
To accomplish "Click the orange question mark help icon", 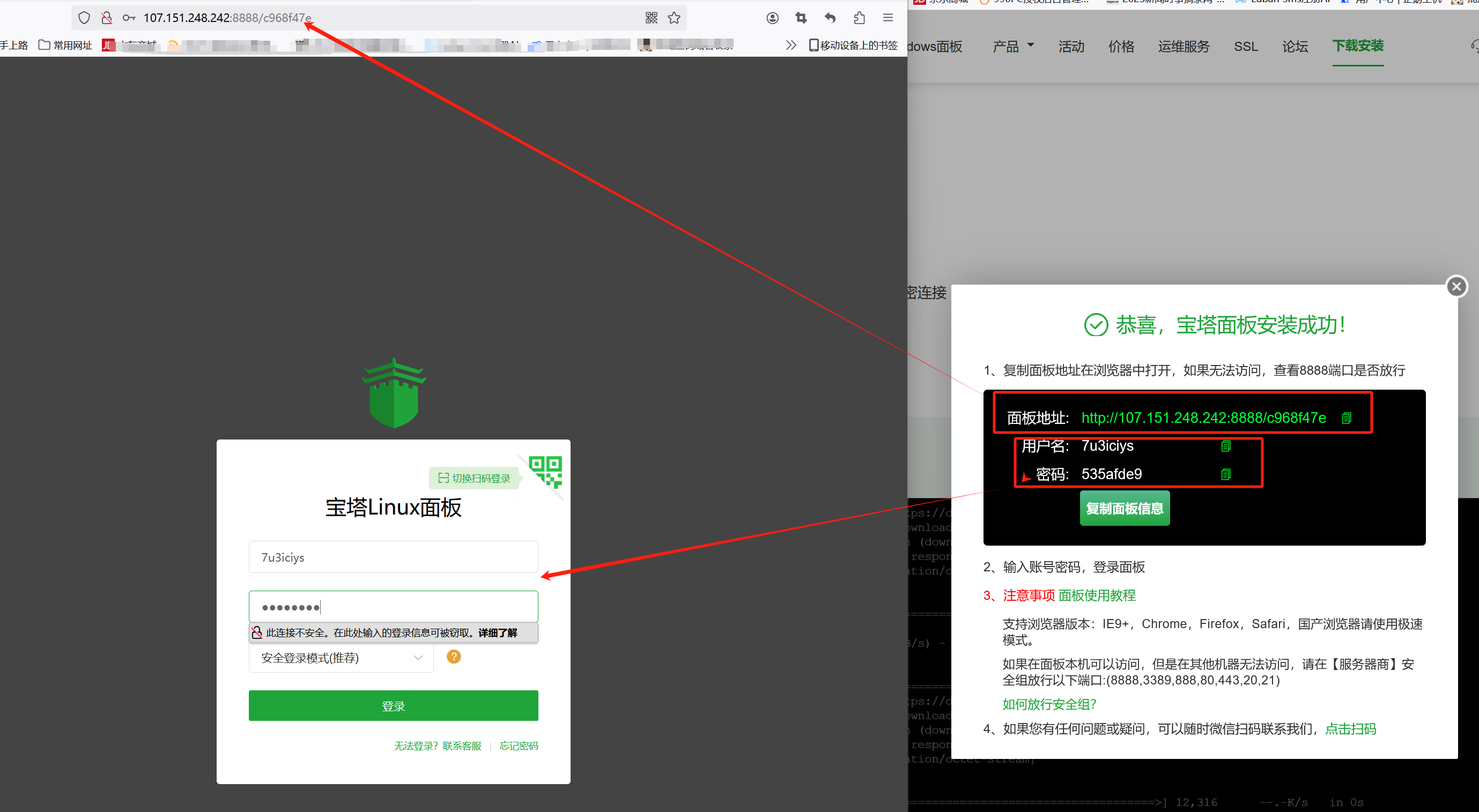I will pyautogui.click(x=454, y=657).
